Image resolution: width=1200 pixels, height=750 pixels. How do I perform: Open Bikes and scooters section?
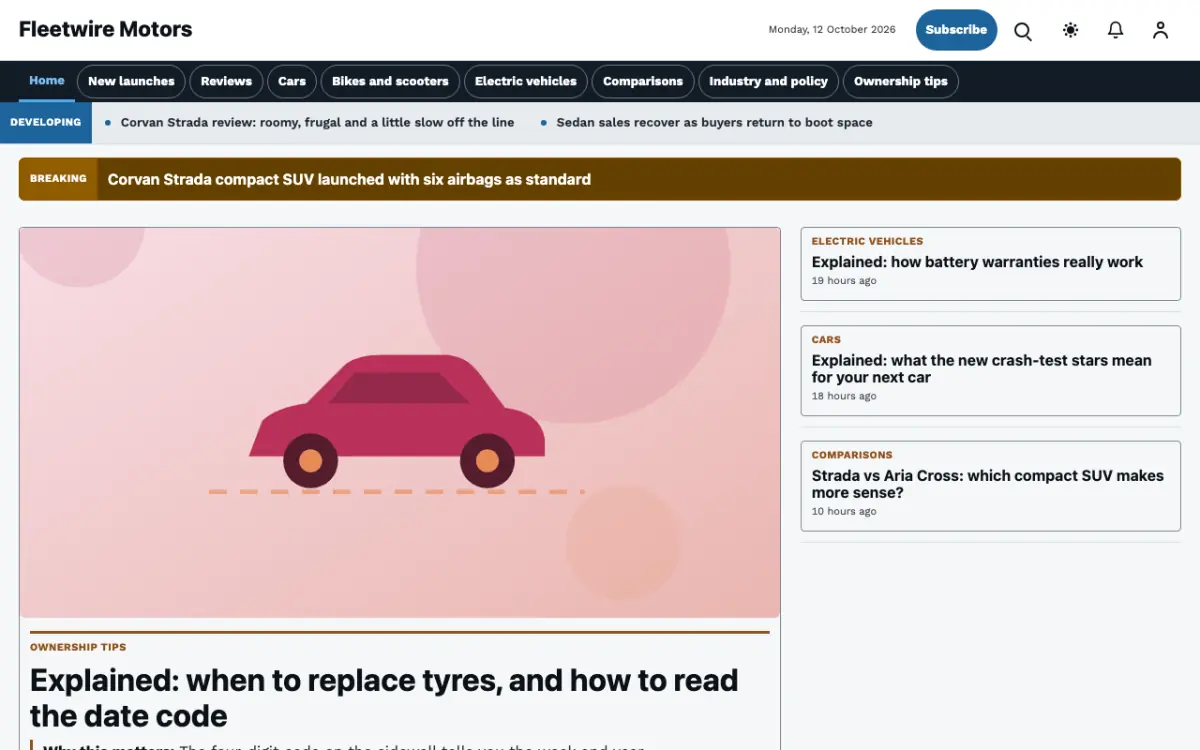pos(390,82)
